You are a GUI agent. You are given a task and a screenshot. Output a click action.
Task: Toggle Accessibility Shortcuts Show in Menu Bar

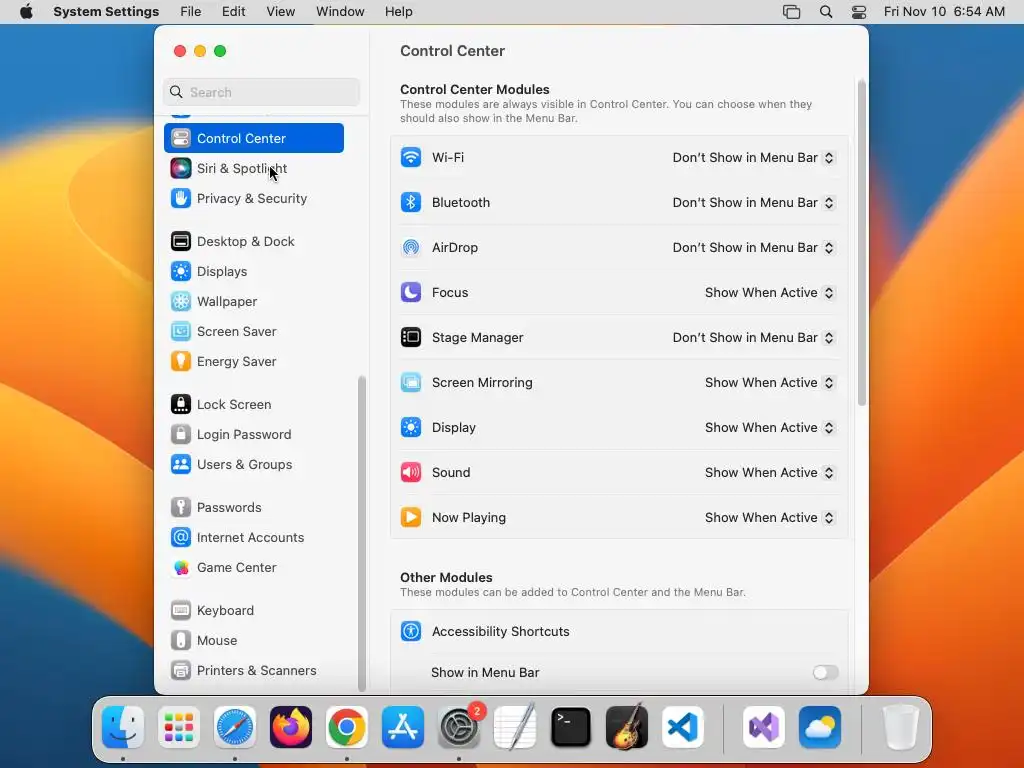click(x=825, y=673)
